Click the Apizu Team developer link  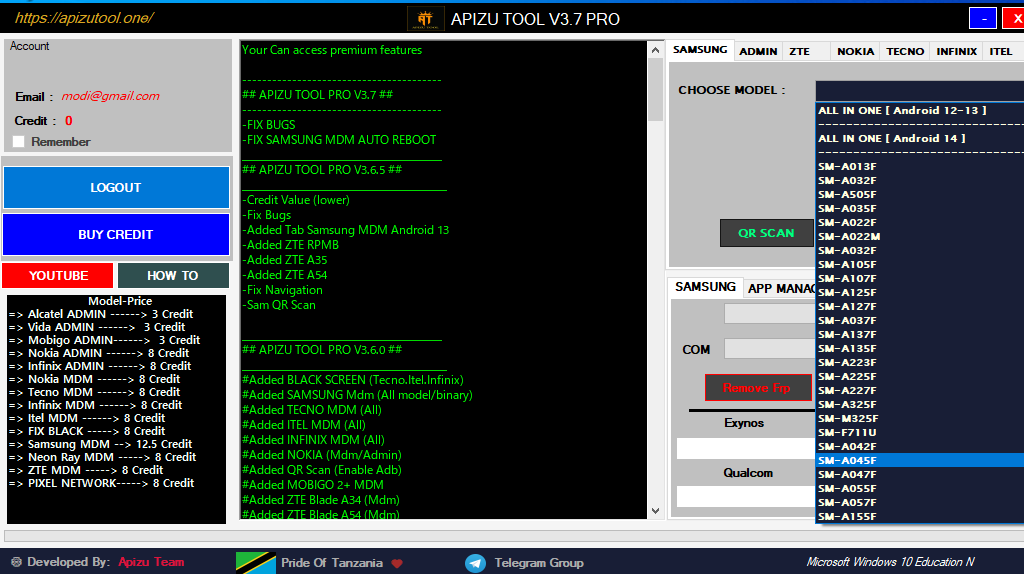coord(152,562)
